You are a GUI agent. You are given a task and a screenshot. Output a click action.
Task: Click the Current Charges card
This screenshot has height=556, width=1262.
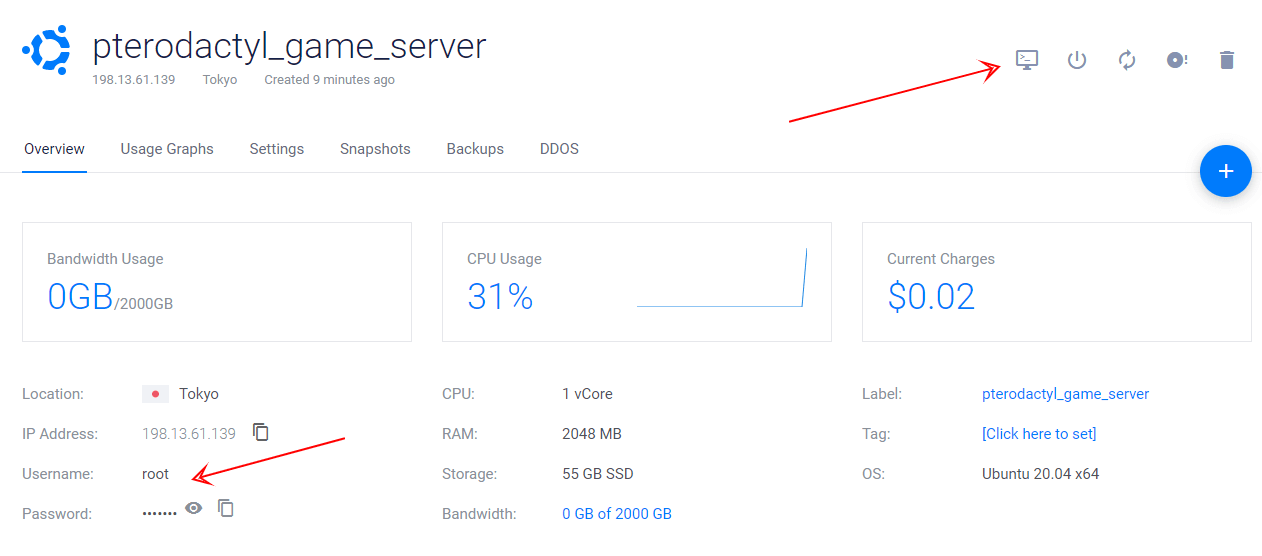[x=1056, y=282]
